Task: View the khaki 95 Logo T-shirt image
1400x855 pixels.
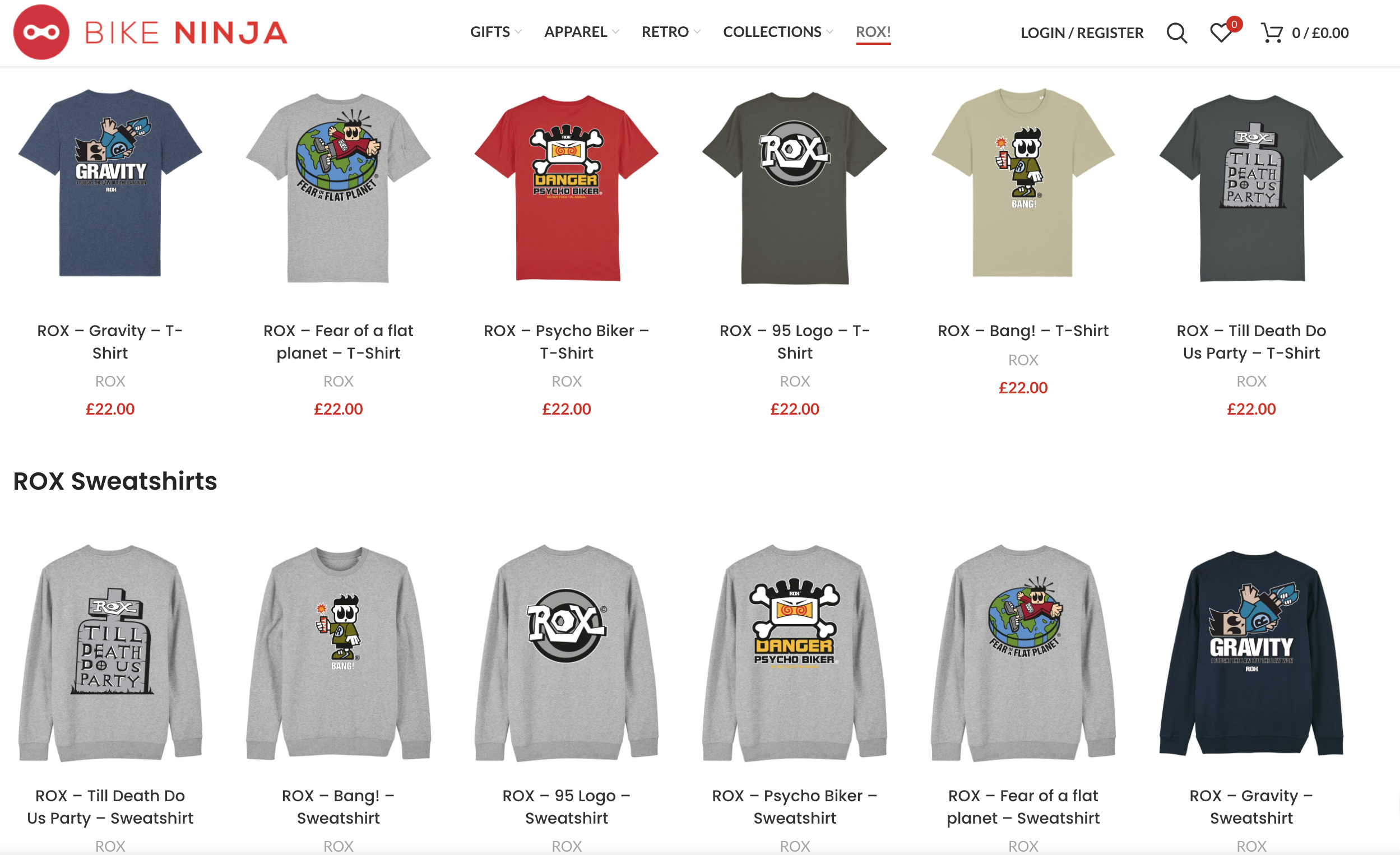Action: coord(794,186)
